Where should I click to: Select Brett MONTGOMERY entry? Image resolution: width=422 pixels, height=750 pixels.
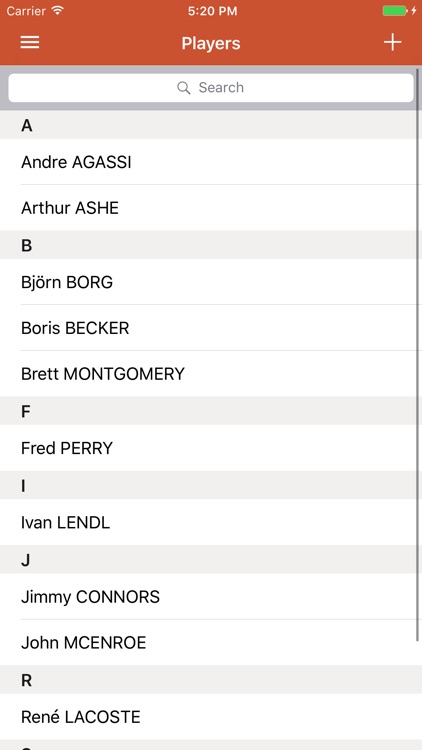pyautogui.click(x=211, y=374)
